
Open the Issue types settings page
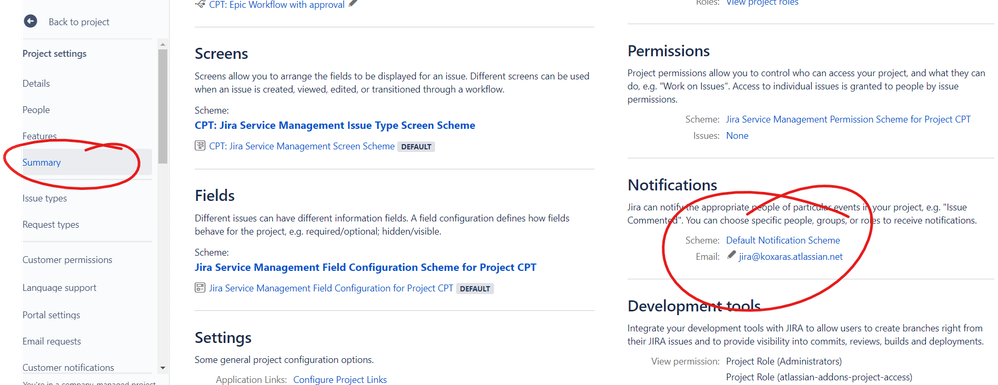click(x=45, y=199)
